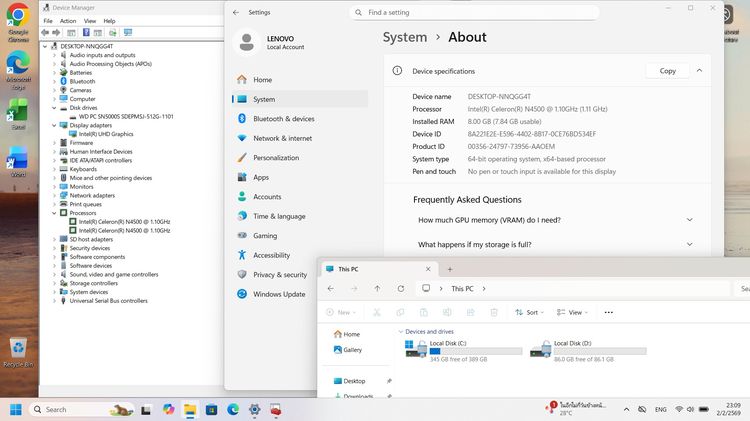Screen dimensions: 750x421
Task: Click up arrow in This PC navigation
Action: [377, 288]
